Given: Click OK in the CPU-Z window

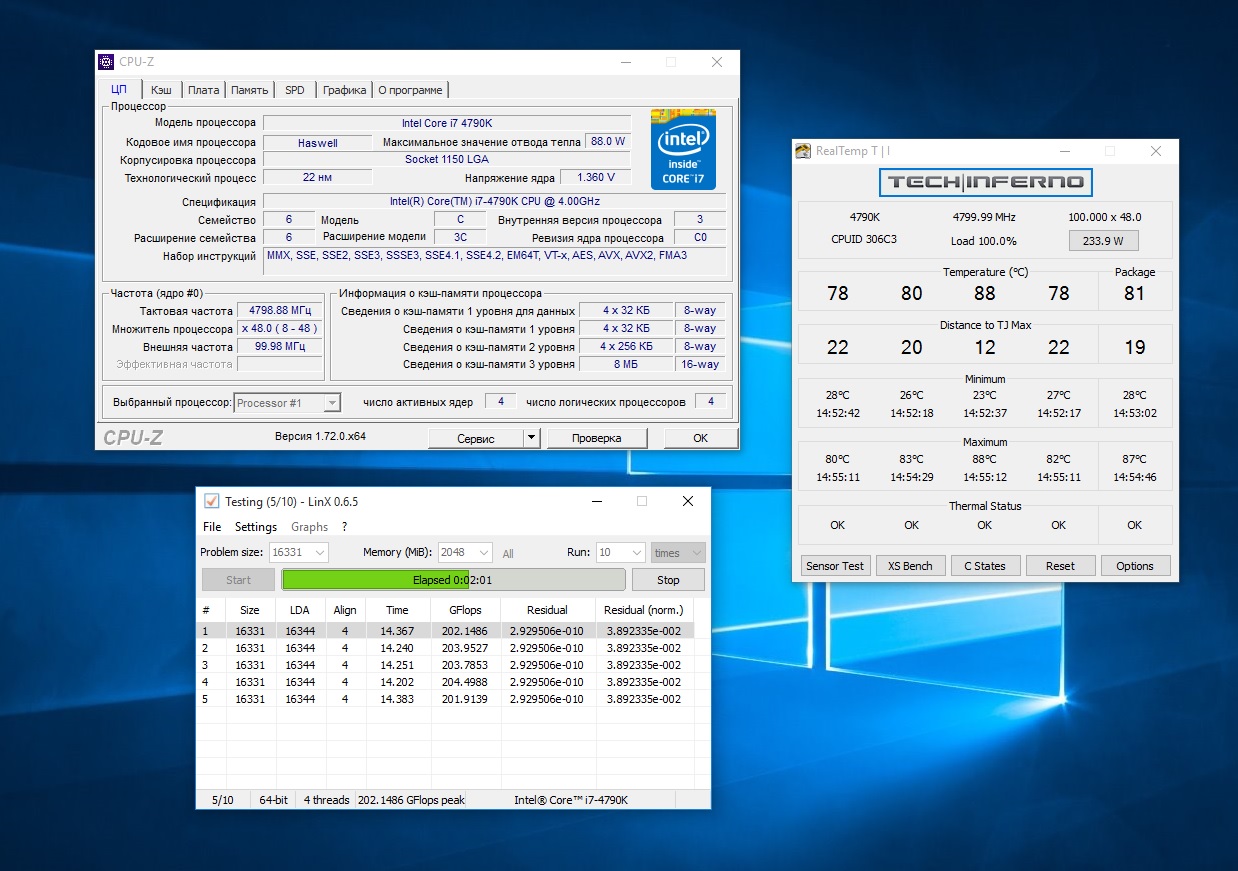Looking at the screenshot, I should 700,438.
